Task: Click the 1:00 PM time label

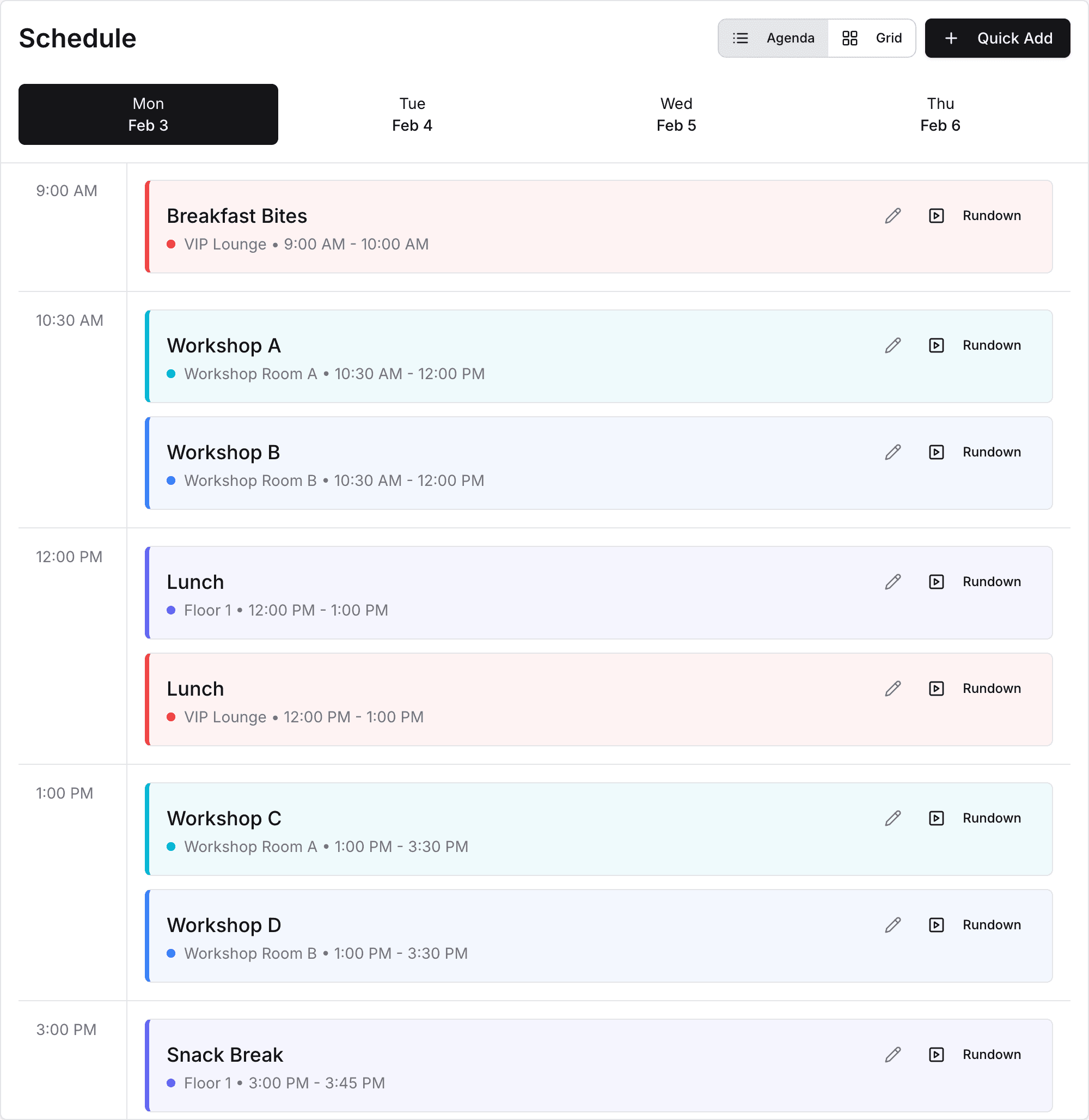Action: coord(65,793)
